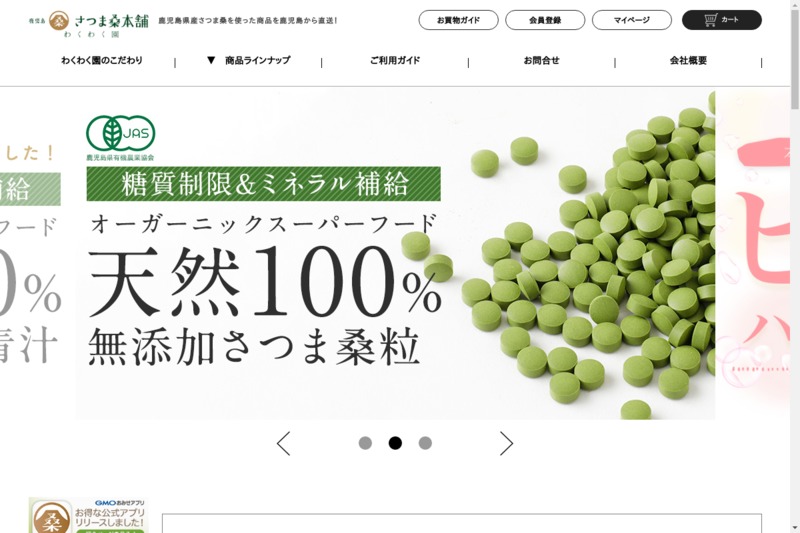Click the 天然100% mulberry tablets banner
Image resolution: width=800 pixels, height=533 pixels.
click(x=395, y=255)
